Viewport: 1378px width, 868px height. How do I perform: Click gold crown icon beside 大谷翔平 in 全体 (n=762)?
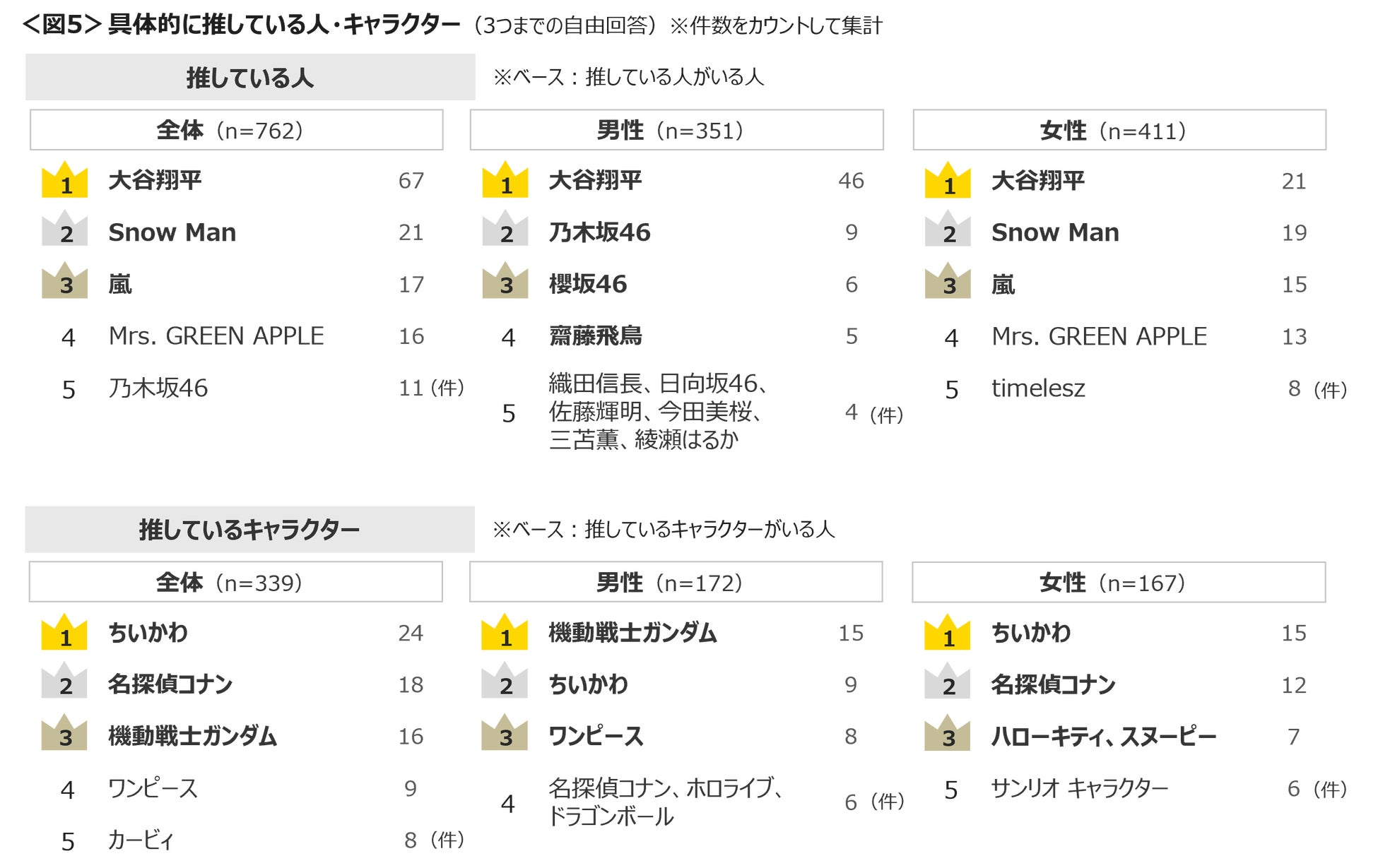point(65,181)
